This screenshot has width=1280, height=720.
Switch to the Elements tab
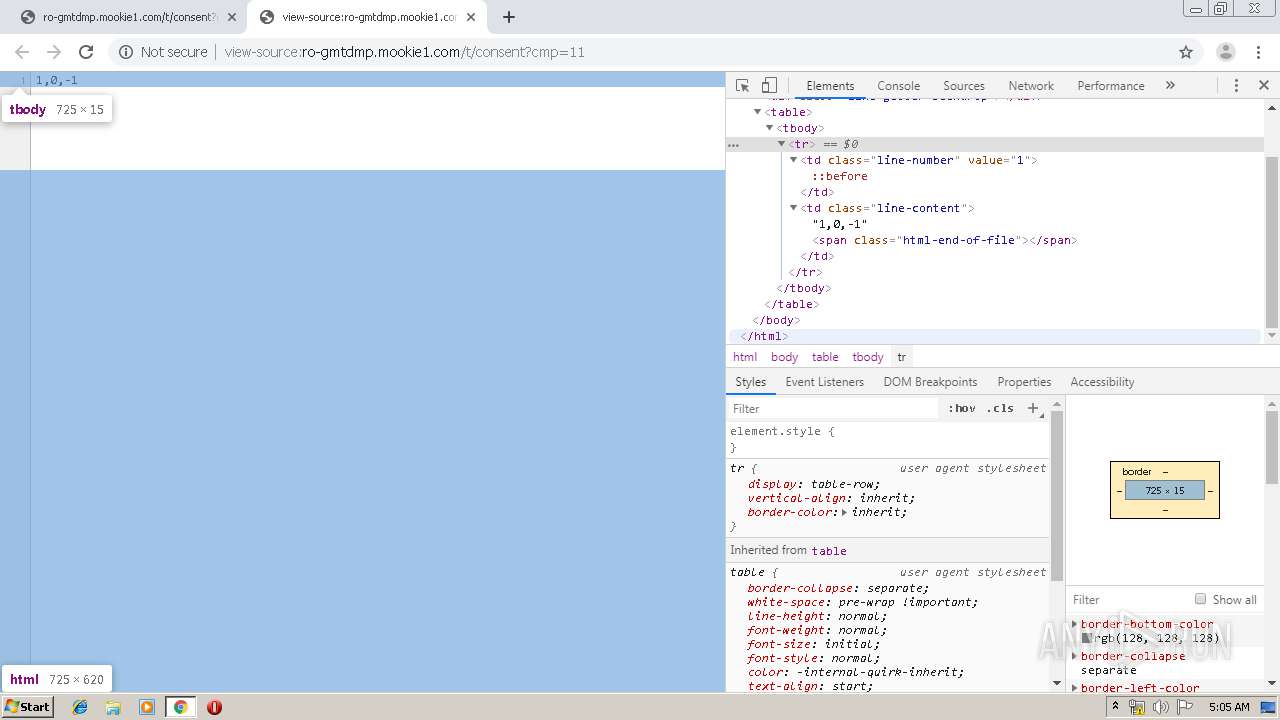[x=830, y=86]
